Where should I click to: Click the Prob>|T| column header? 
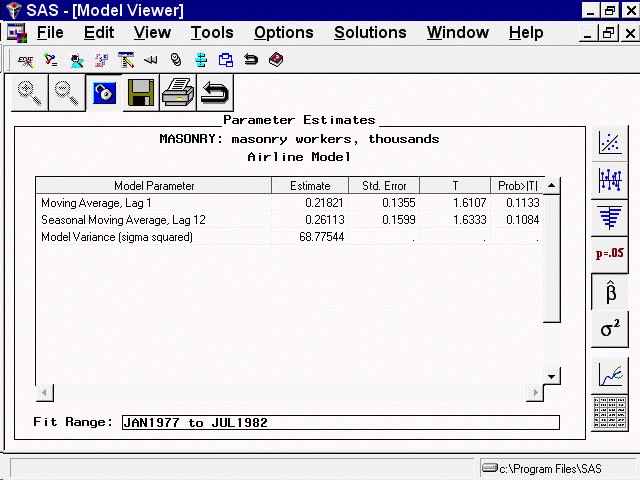[518, 186]
